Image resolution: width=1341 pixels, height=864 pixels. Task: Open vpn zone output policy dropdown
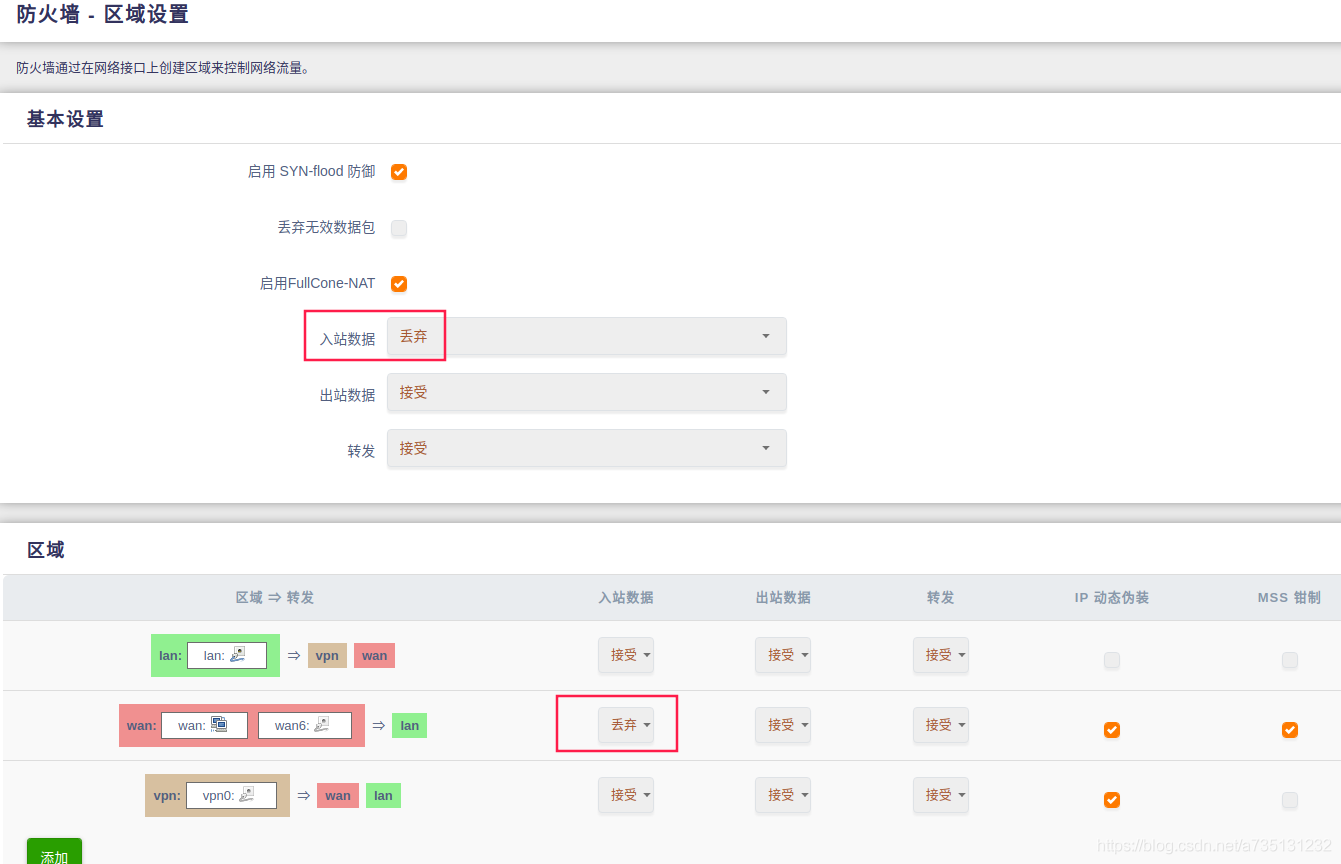783,795
